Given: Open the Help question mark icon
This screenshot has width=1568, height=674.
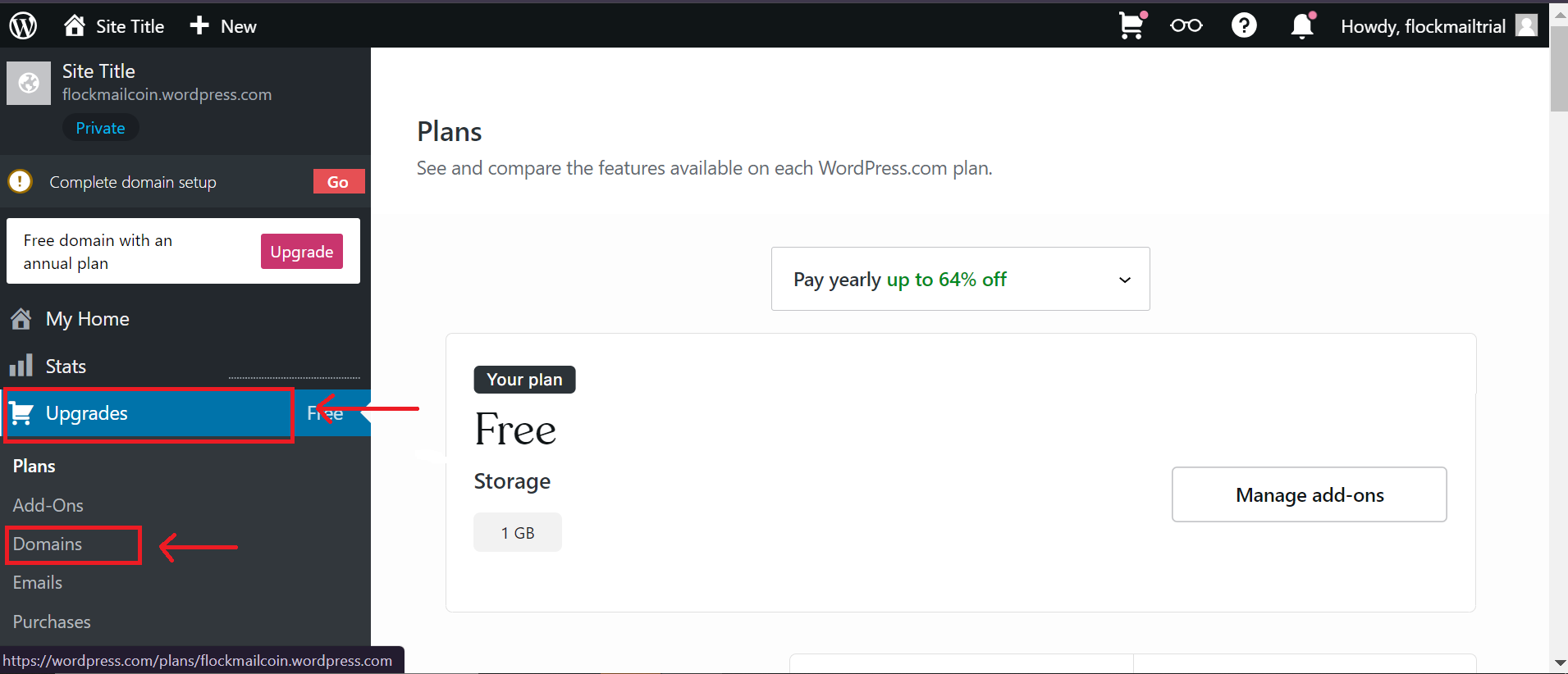Looking at the screenshot, I should [x=1244, y=25].
